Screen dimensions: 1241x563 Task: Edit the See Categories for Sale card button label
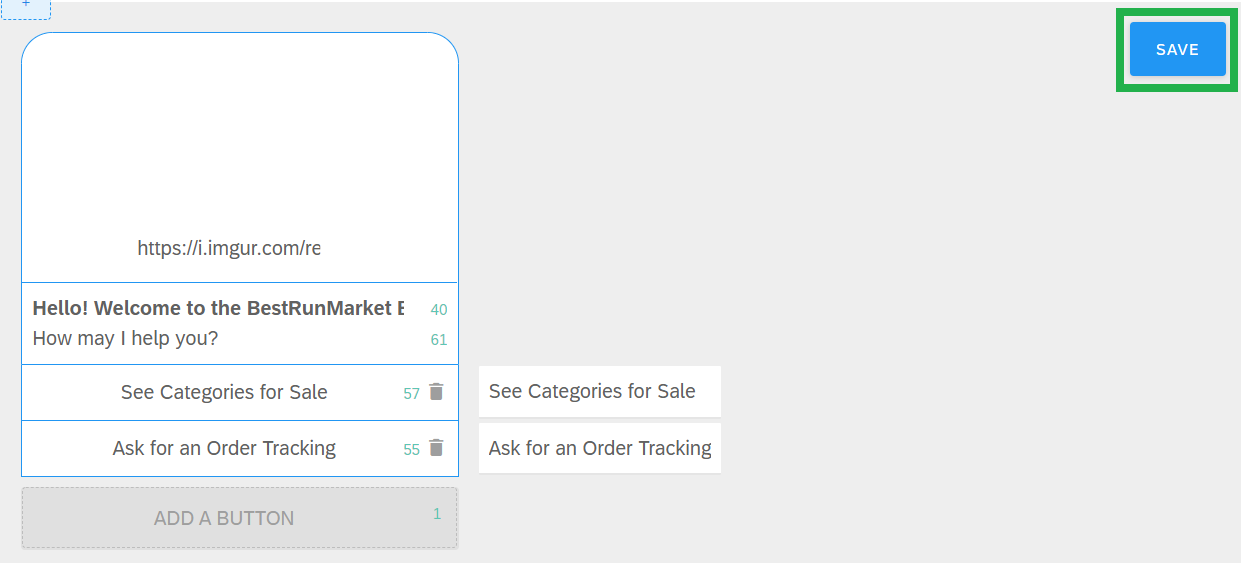click(x=224, y=392)
